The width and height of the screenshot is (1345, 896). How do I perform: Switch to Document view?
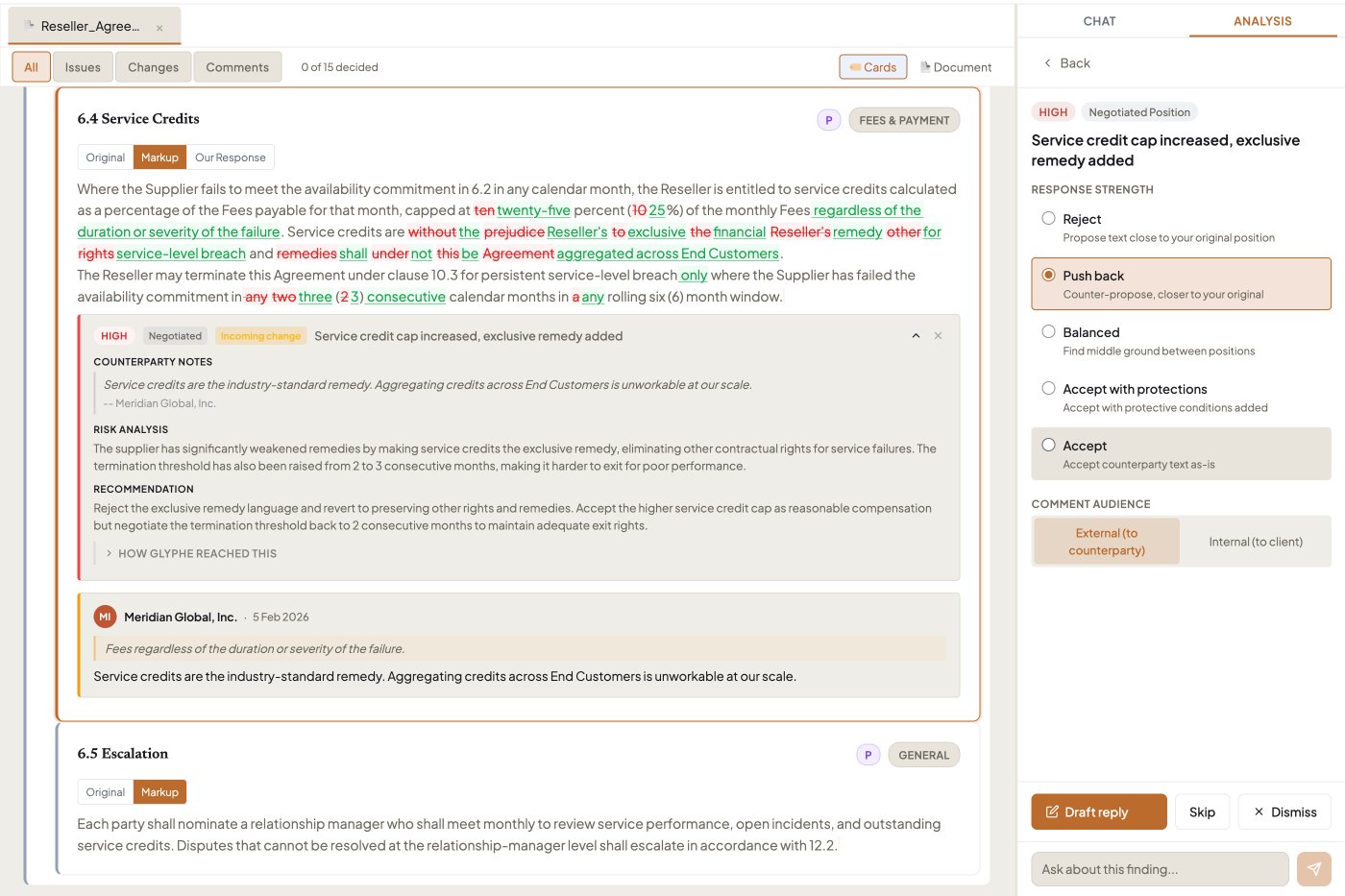(956, 67)
